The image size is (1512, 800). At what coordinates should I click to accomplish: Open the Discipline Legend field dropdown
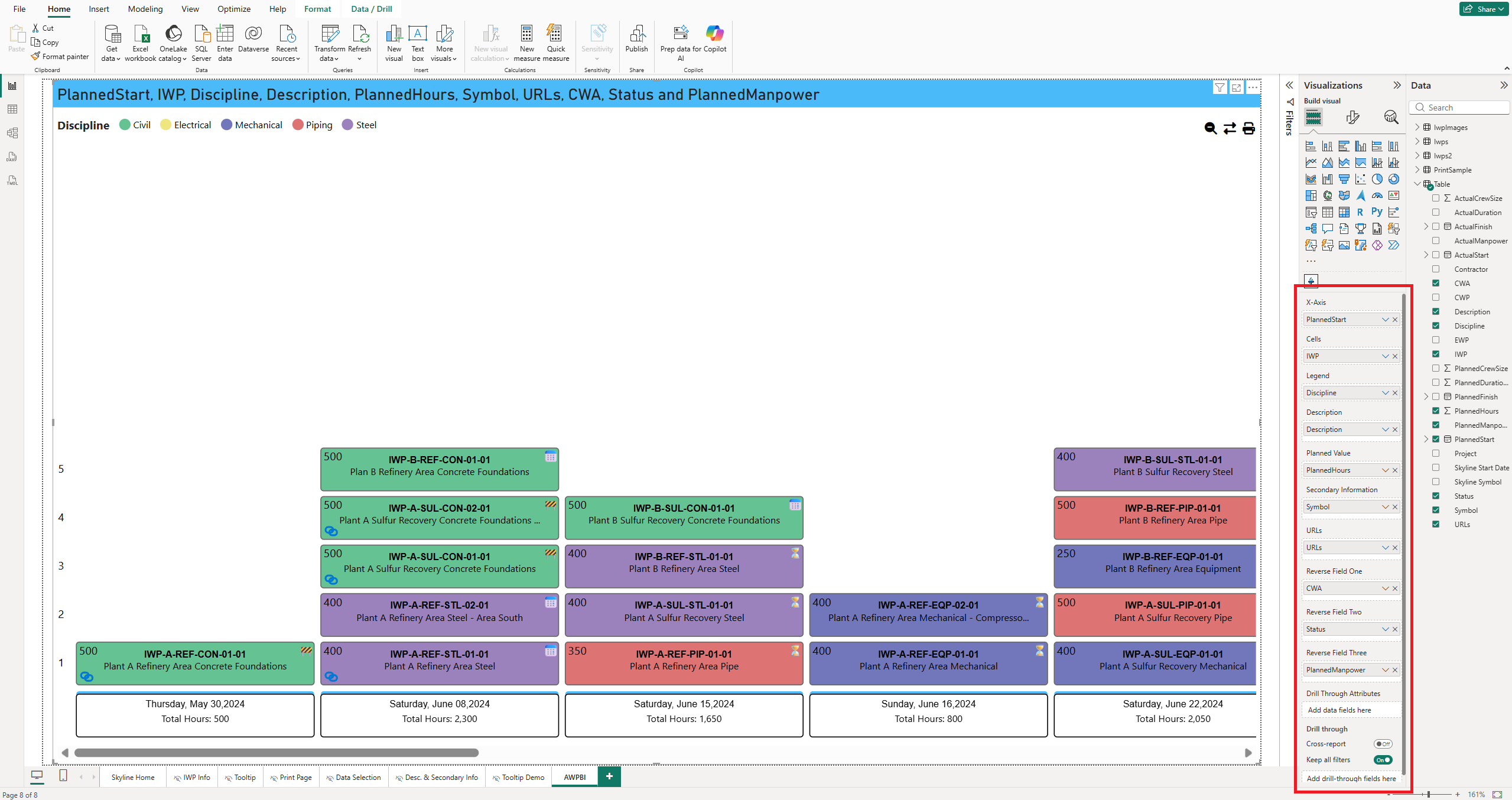pos(1385,393)
